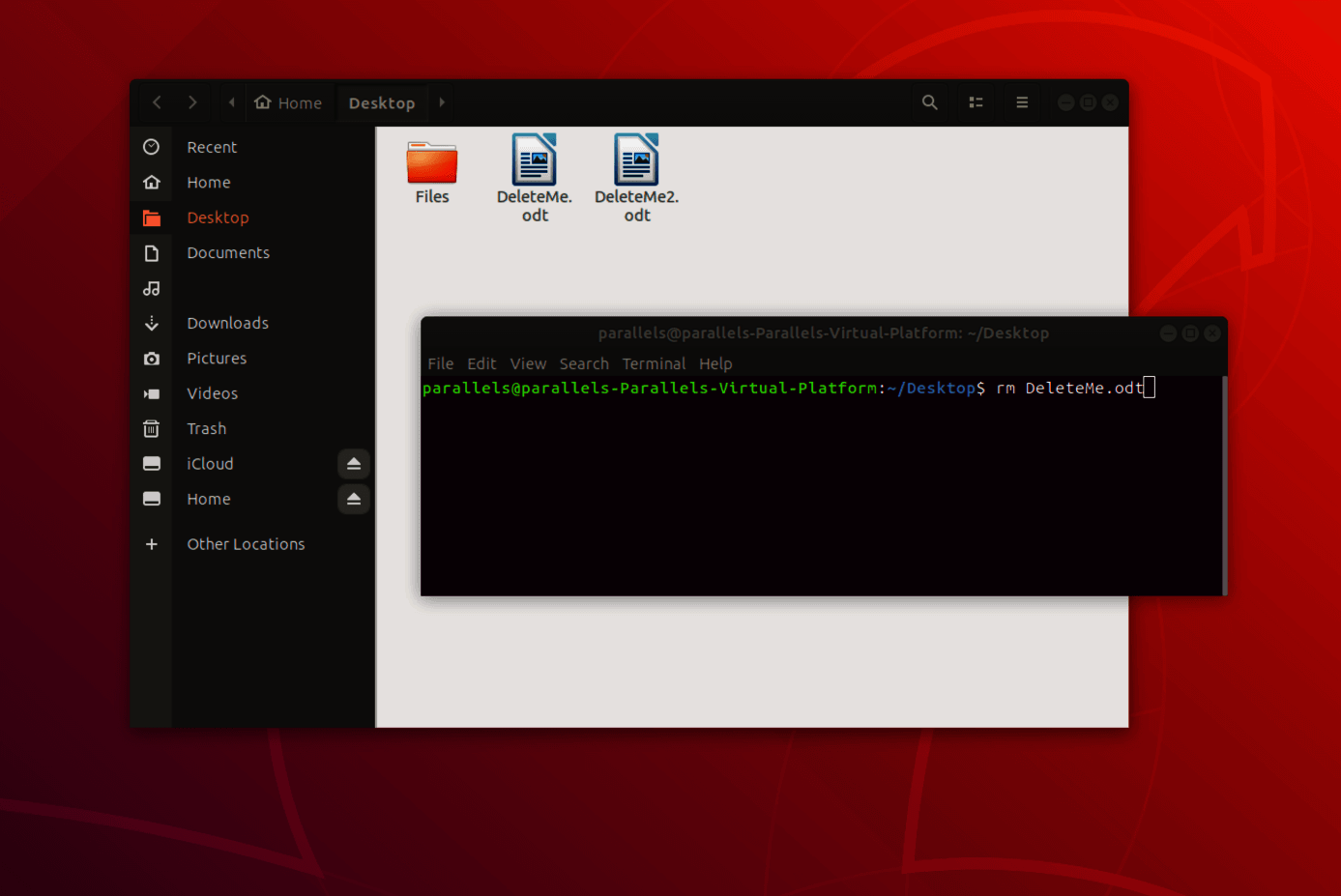Screen dimensions: 1341x896
Task: Eject the Home volume
Action: [x=353, y=499]
